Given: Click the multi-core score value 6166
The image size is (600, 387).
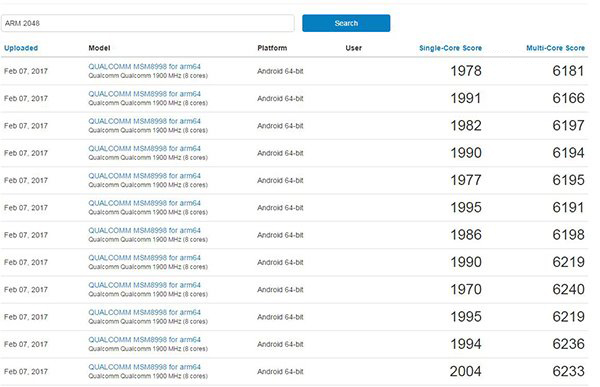Looking at the screenshot, I should pos(568,98).
